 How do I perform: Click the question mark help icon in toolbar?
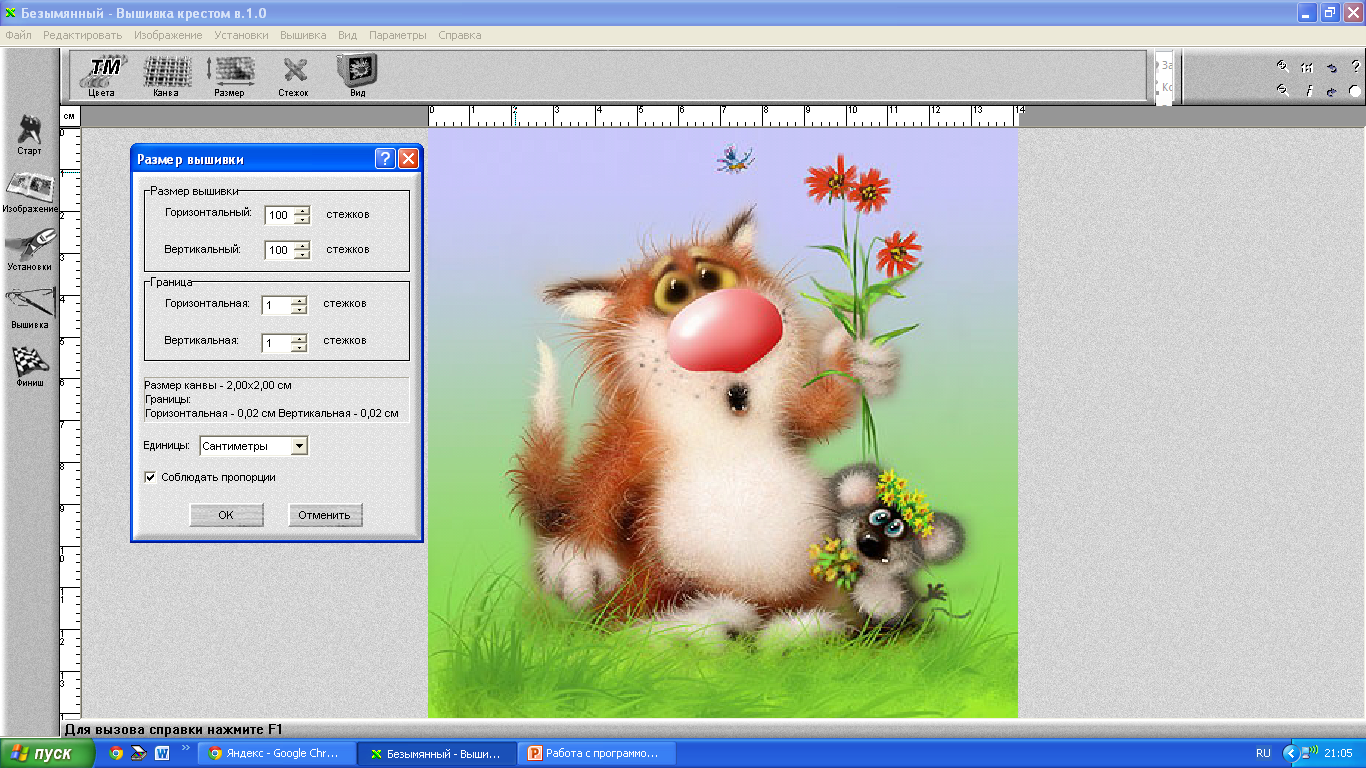pos(1355,67)
